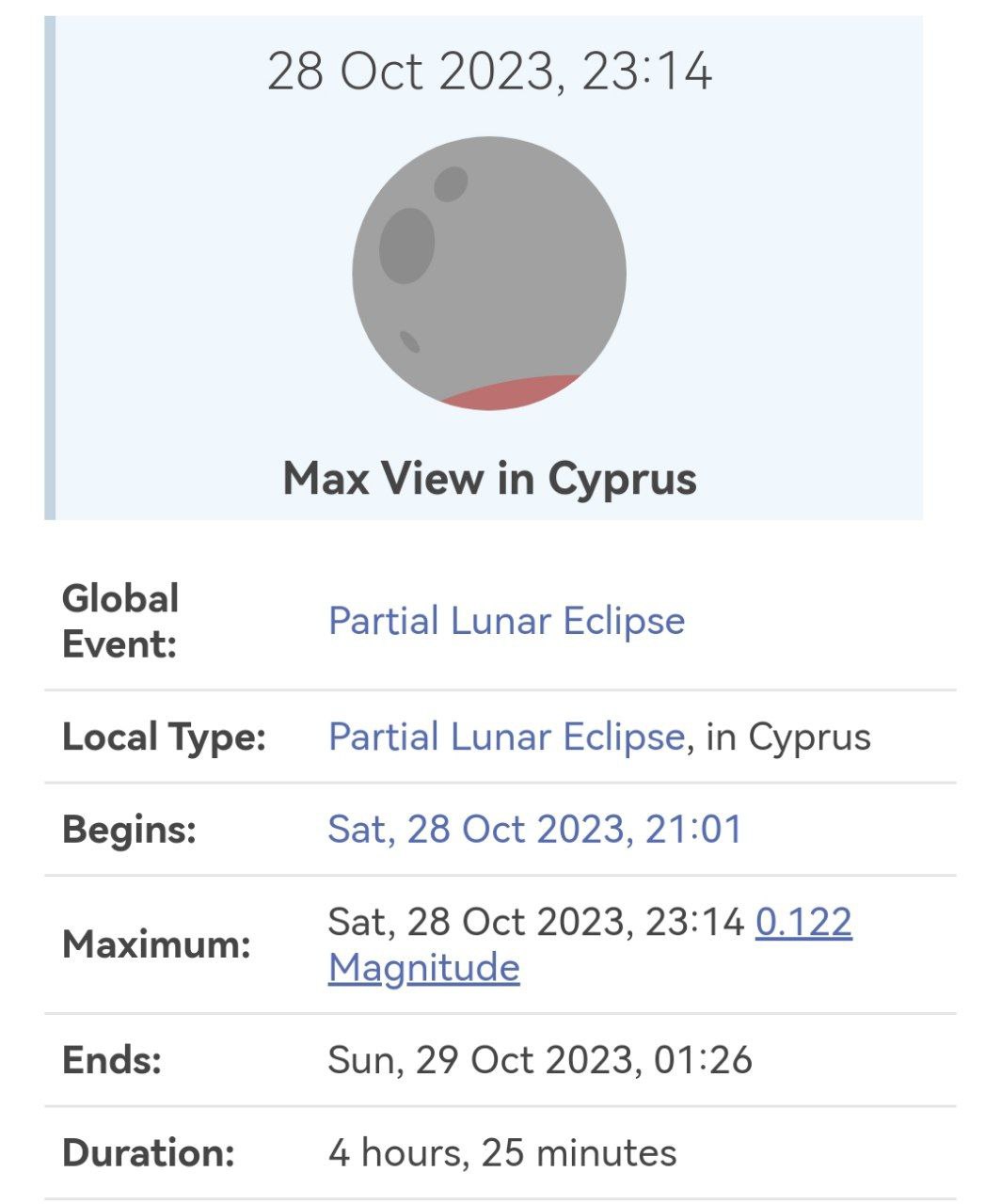1001x1204 pixels.
Task: Click the 'in Cyprus' text after Local Type
Action: tap(788, 737)
